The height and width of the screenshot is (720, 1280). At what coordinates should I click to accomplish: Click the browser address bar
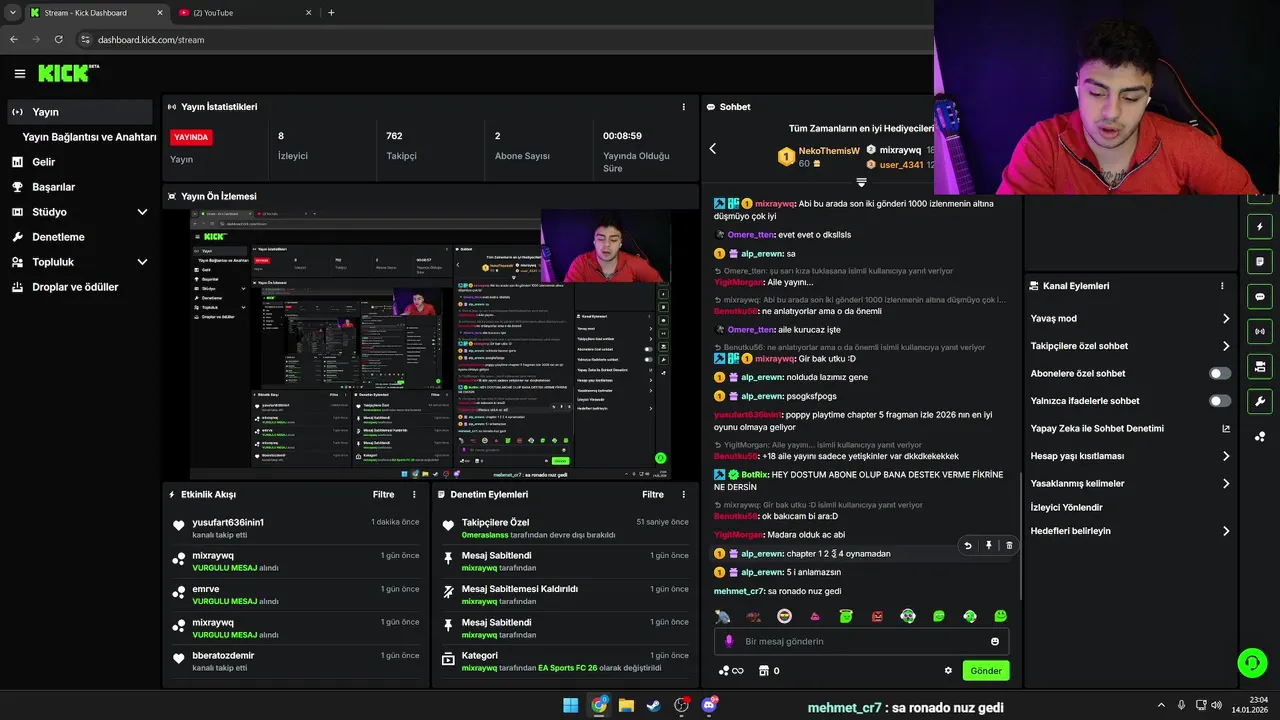point(500,39)
